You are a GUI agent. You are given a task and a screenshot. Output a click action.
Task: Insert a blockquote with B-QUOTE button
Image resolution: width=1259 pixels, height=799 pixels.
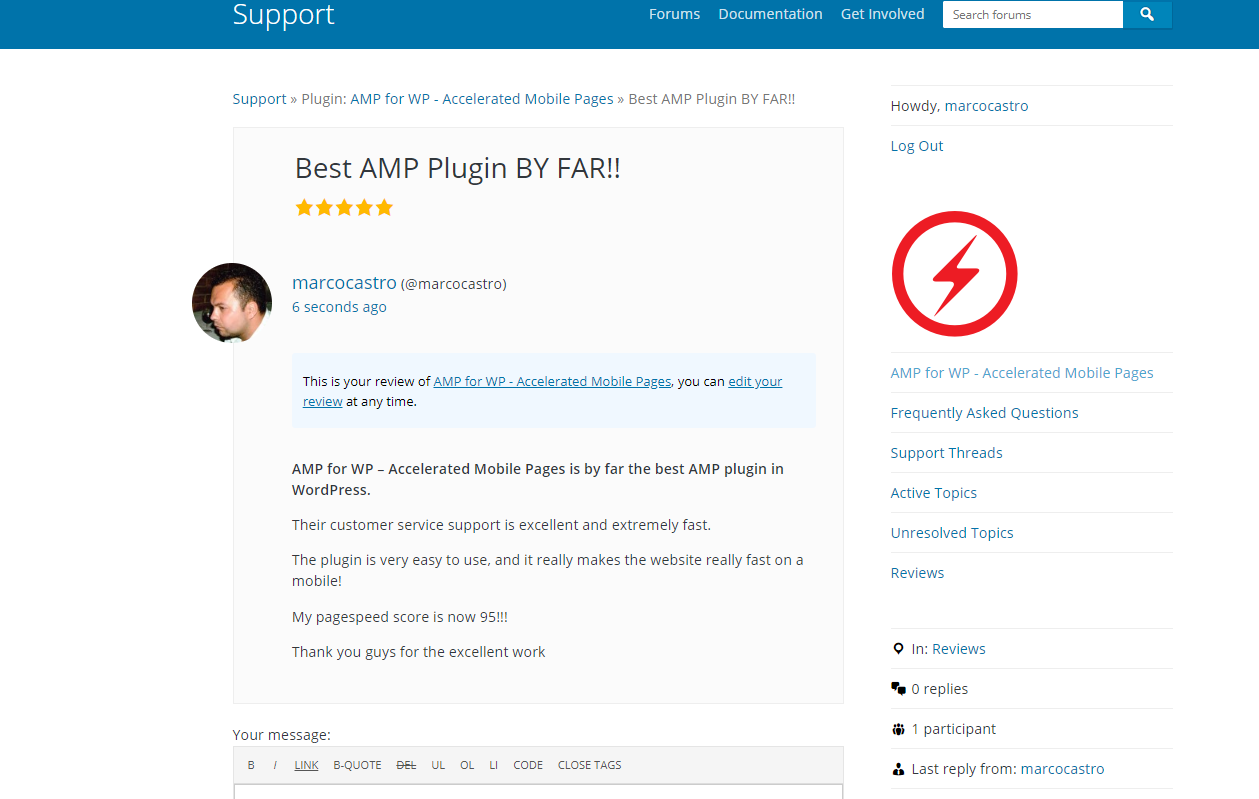pyautogui.click(x=357, y=765)
